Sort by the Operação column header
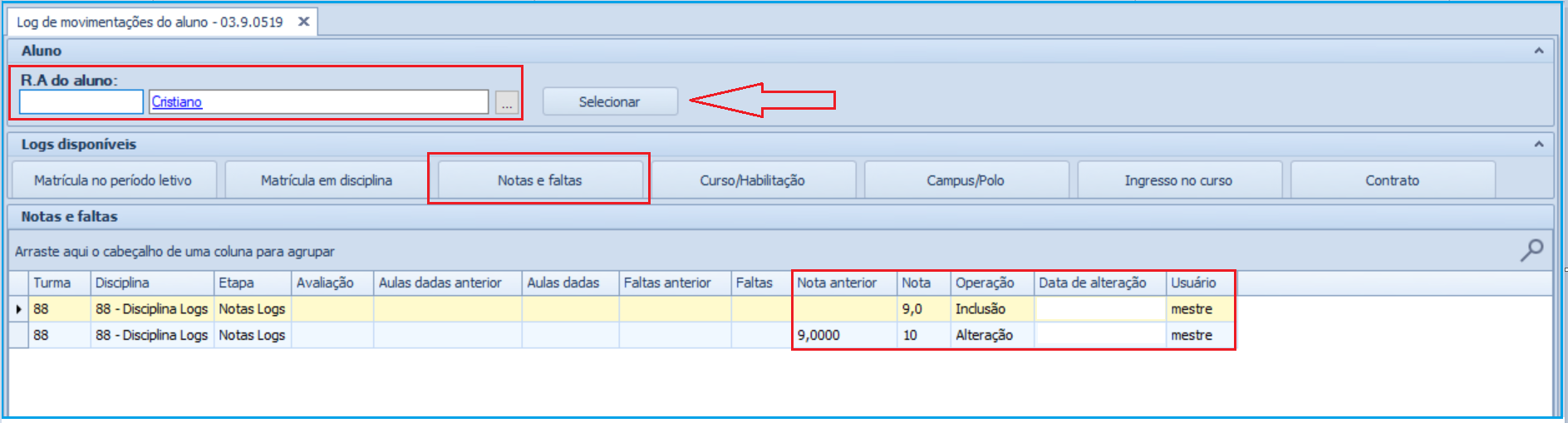The width and height of the screenshot is (1568, 423). [x=992, y=283]
